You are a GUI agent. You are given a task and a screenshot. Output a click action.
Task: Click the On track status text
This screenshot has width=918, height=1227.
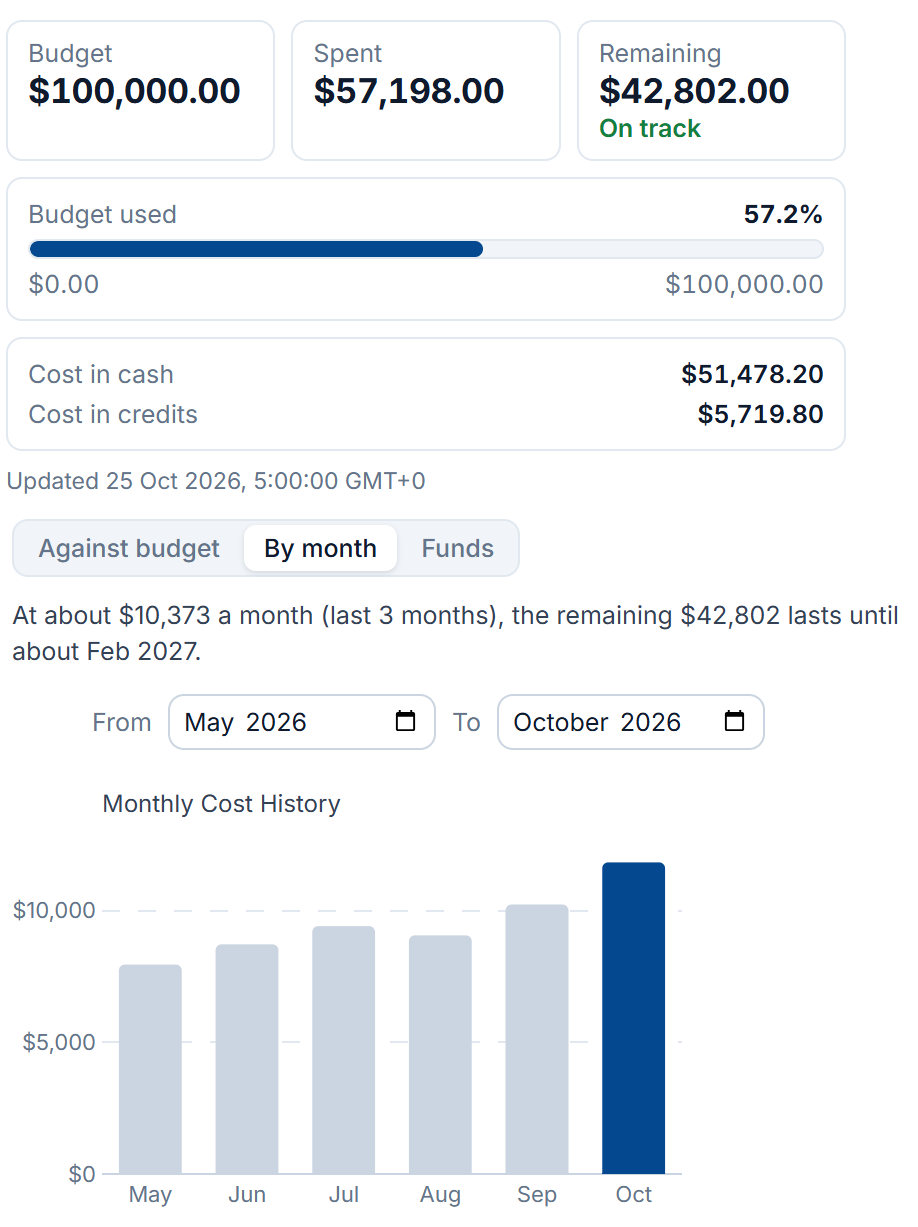tap(650, 128)
